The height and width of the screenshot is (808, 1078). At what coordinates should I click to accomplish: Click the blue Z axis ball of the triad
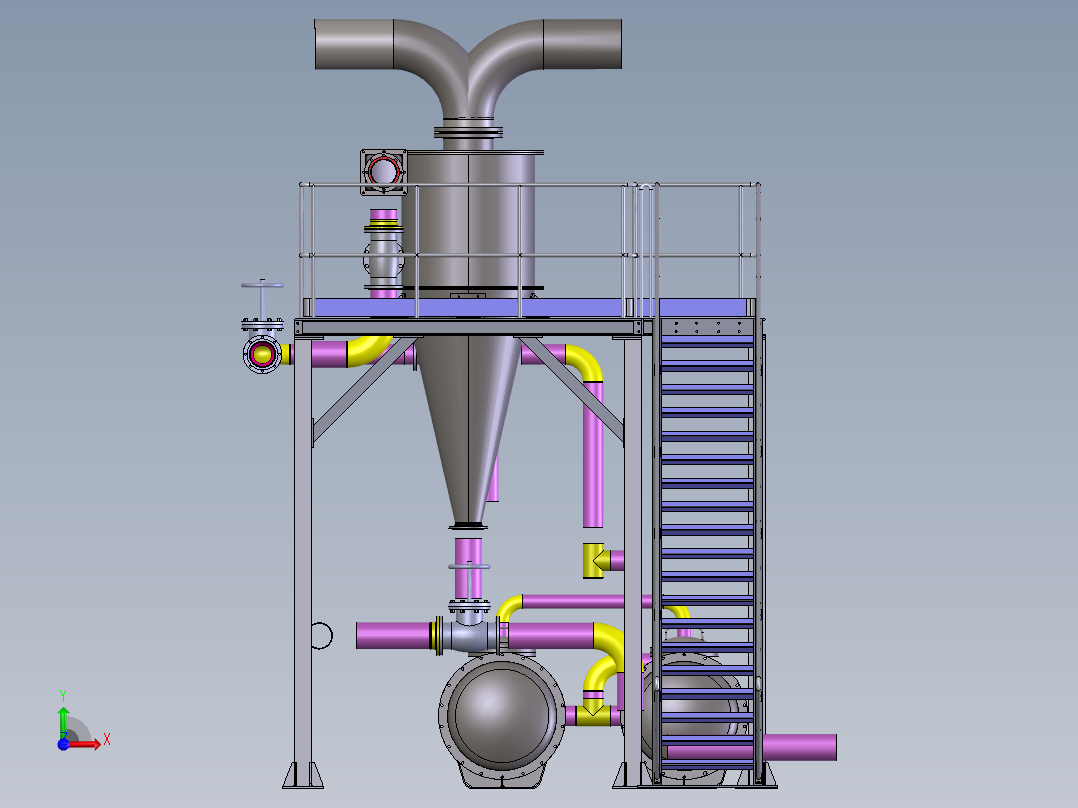coord(63,745)
